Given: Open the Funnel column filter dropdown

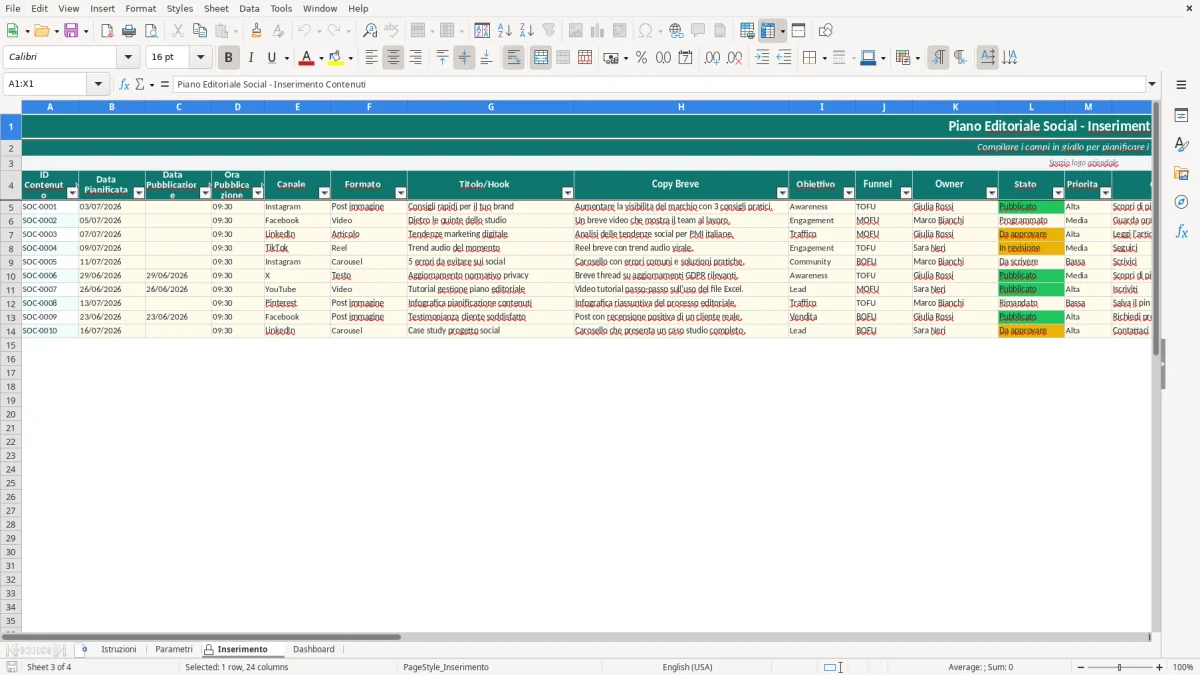Looking at the screenshot, I should (x=906, y=193).
